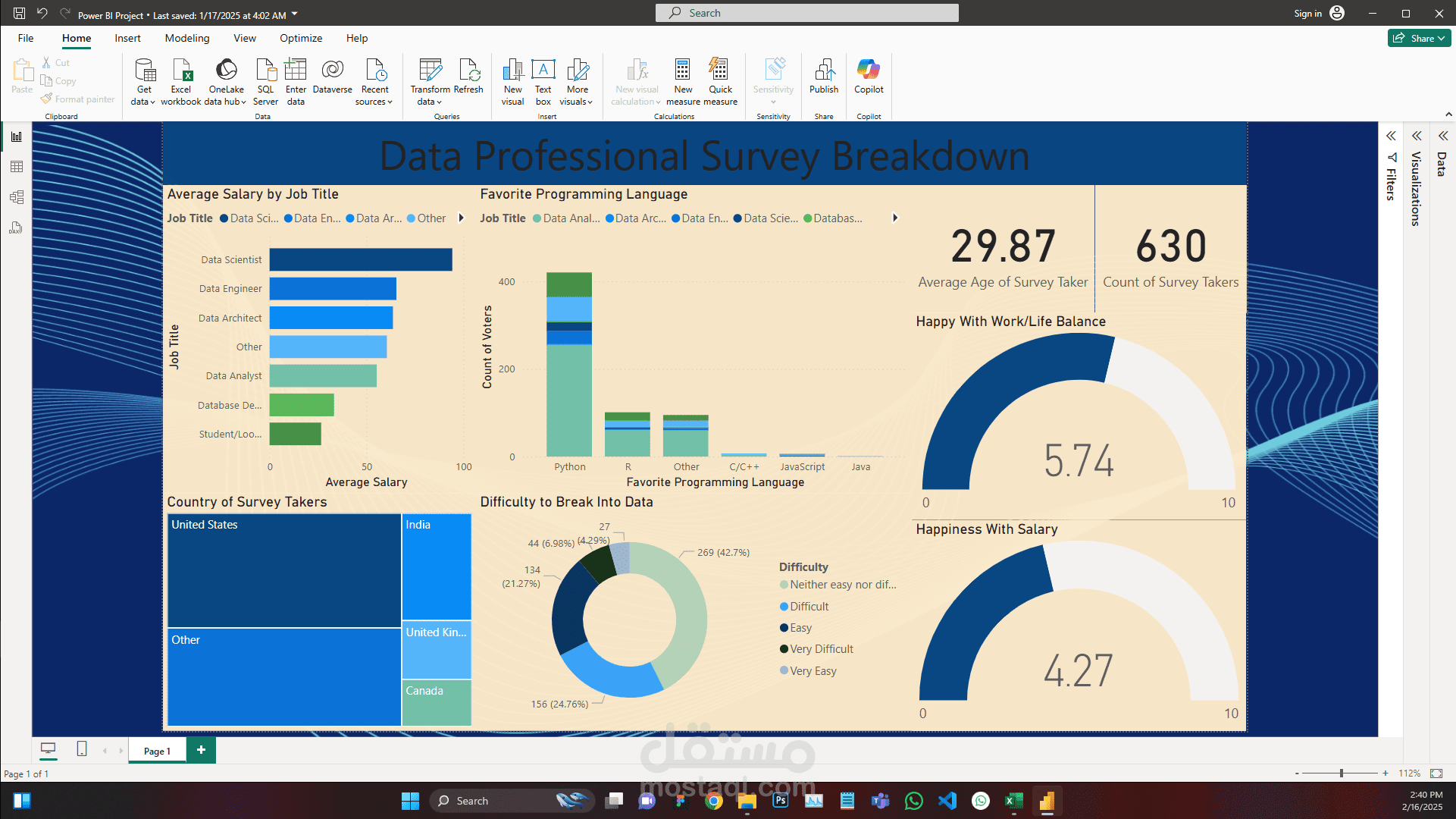1456x819 pixels.
Task: Click Fit to page icon
Action: click(1436, 773)
